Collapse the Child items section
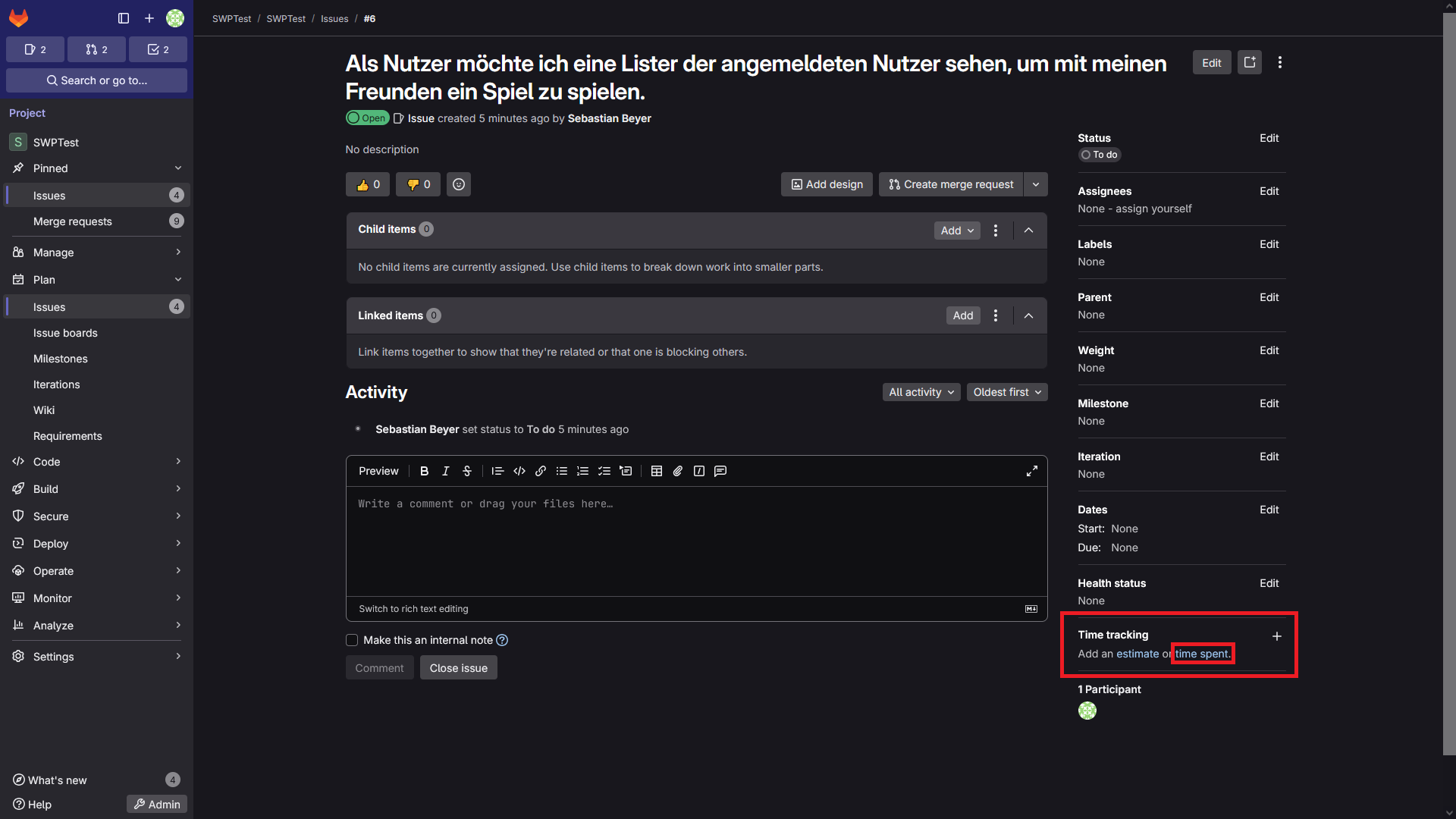 pyautogui.click(x=1029, y=231)
